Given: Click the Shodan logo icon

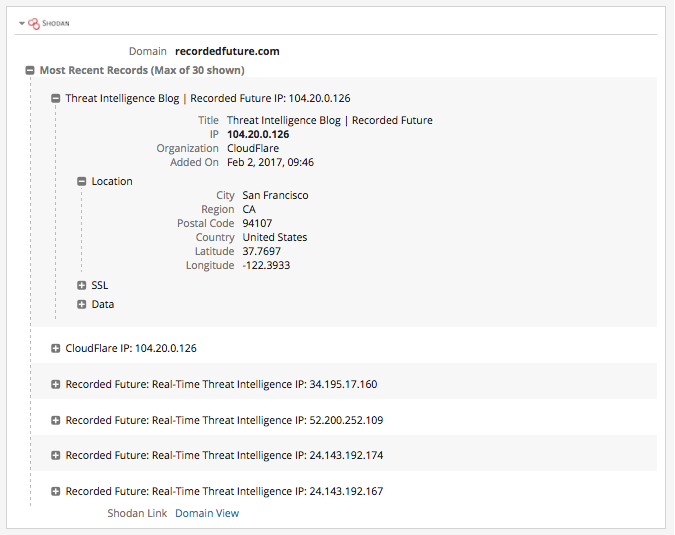Looking at the screenshot, I should (34, 22).
